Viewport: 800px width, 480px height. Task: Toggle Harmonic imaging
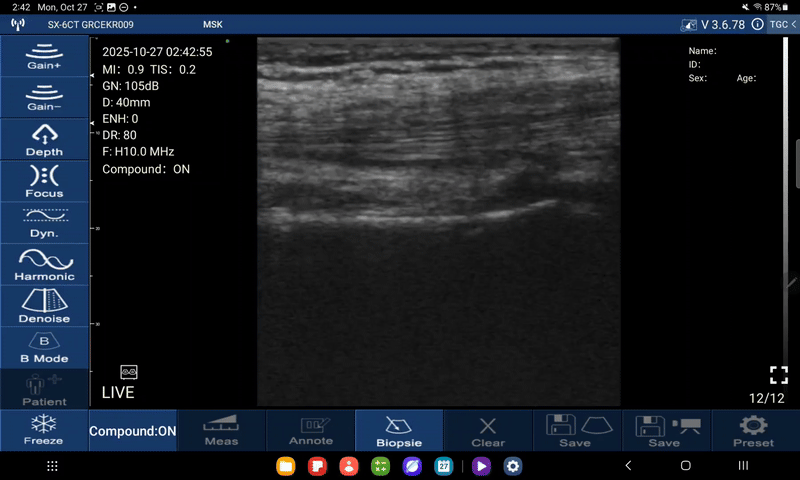[44, 265]
